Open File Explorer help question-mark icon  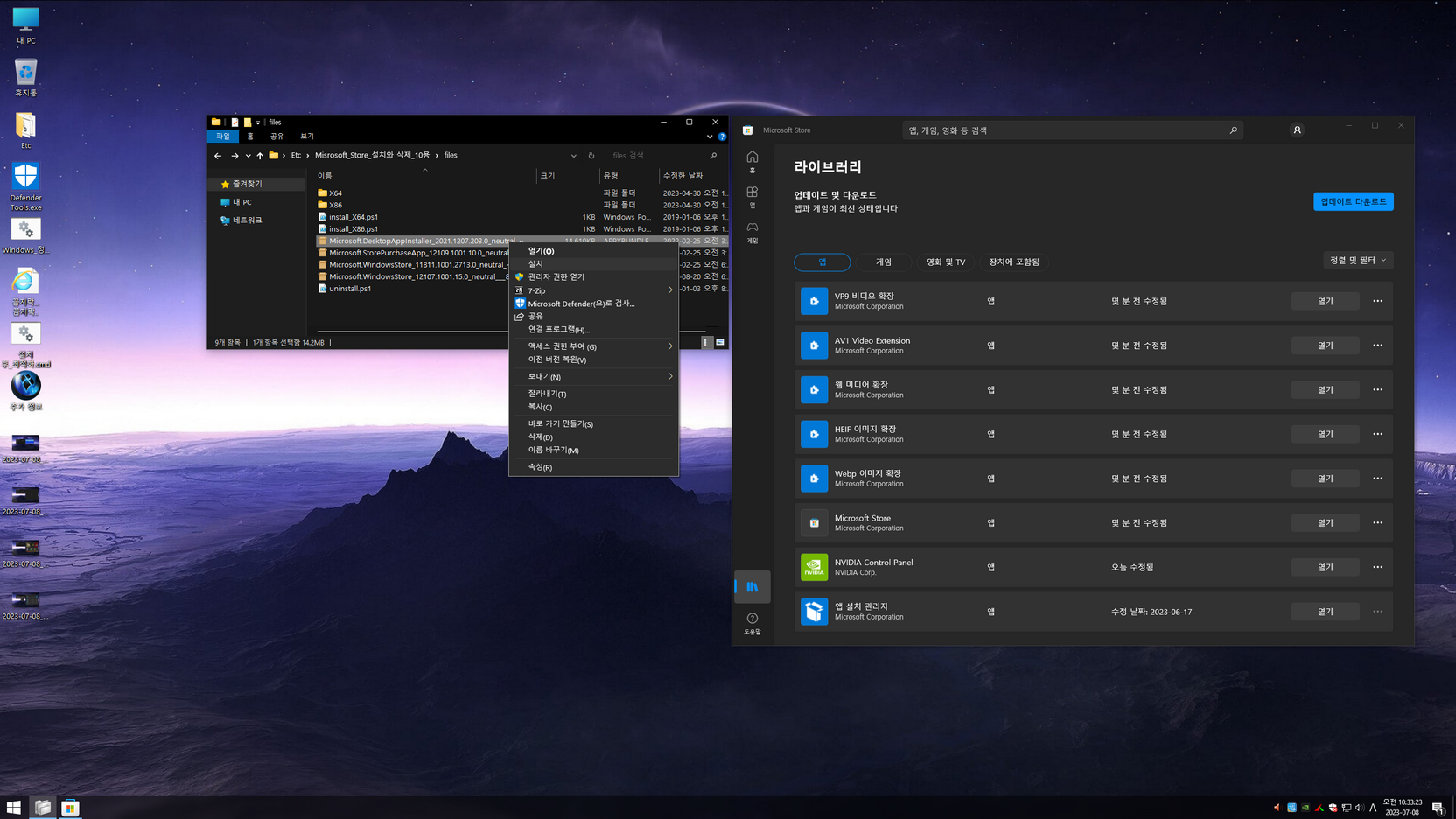pos(722,136)
